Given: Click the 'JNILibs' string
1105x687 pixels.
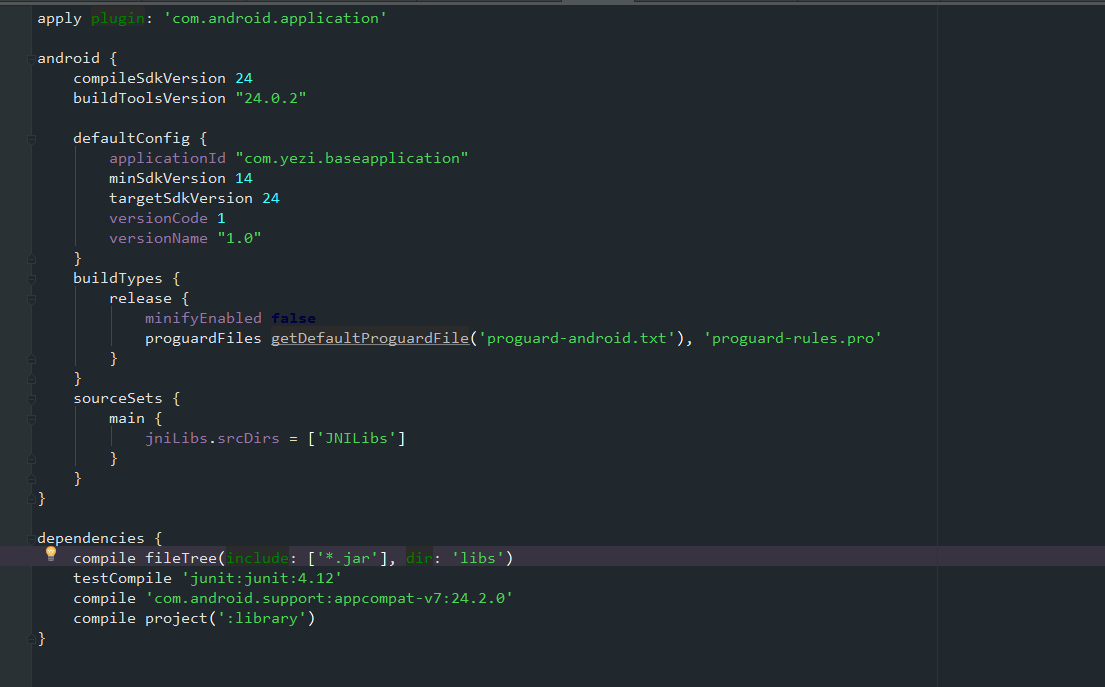Looking at the screenshot, I should pos(356,438).
